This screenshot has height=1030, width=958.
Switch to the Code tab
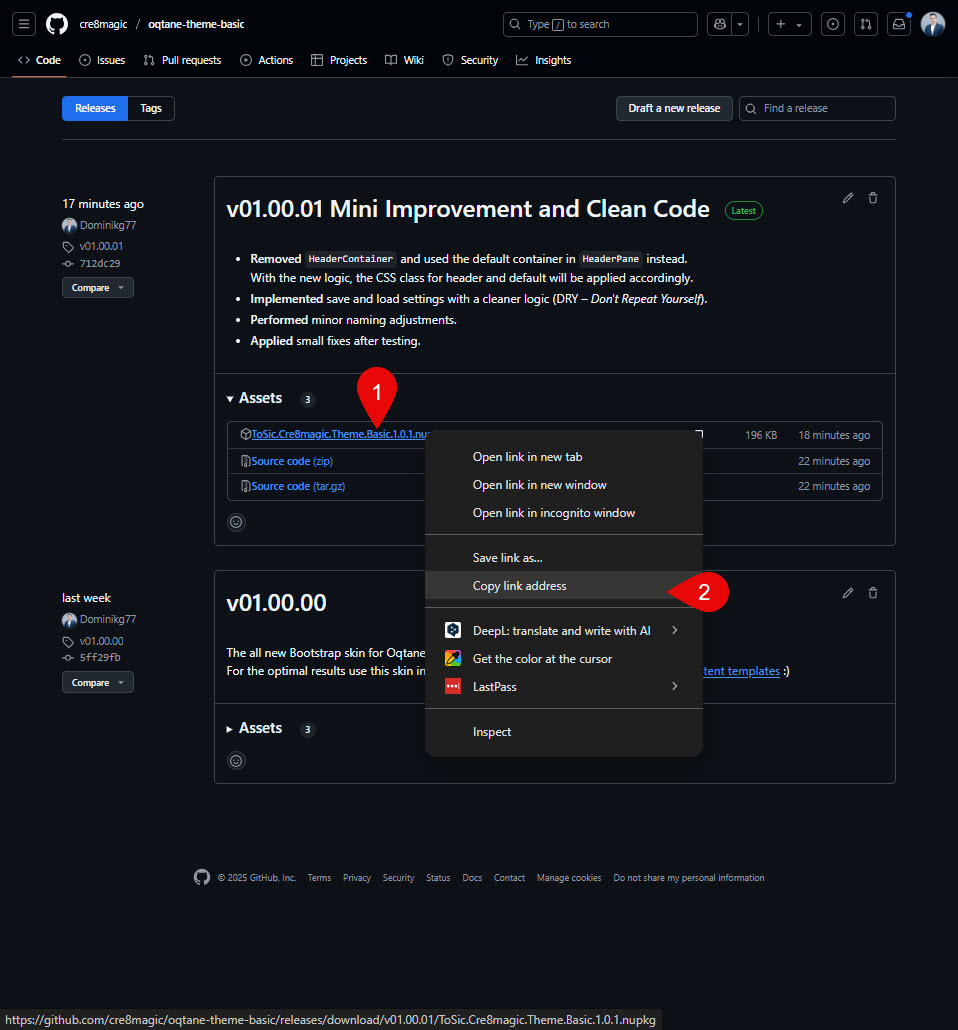[39, 60]
